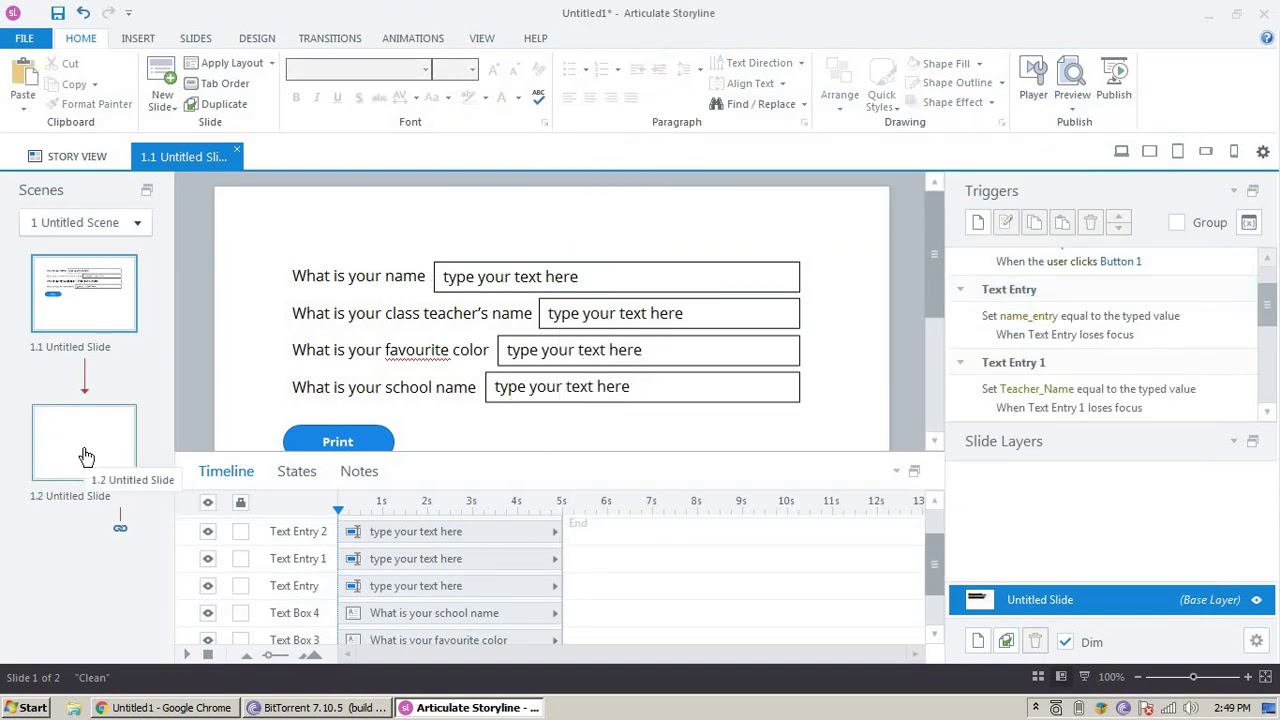Create a new trigger icon
The image size is (1280, 720).
pos(978,222)
